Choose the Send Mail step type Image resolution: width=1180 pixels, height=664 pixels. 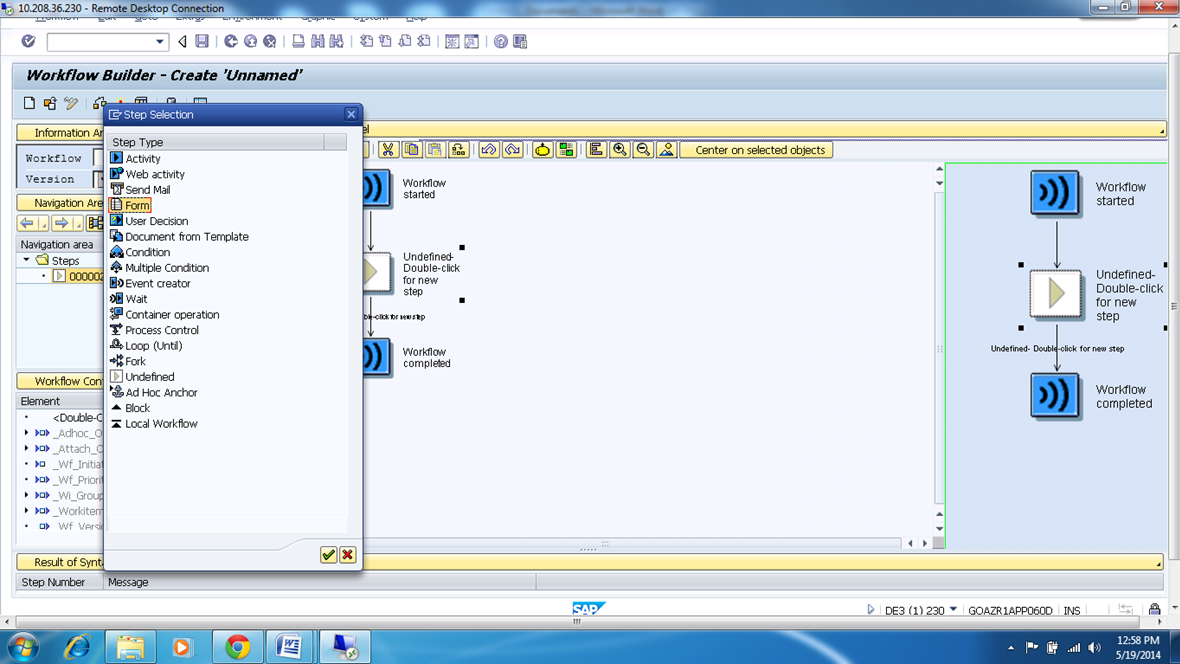(150, 189)
